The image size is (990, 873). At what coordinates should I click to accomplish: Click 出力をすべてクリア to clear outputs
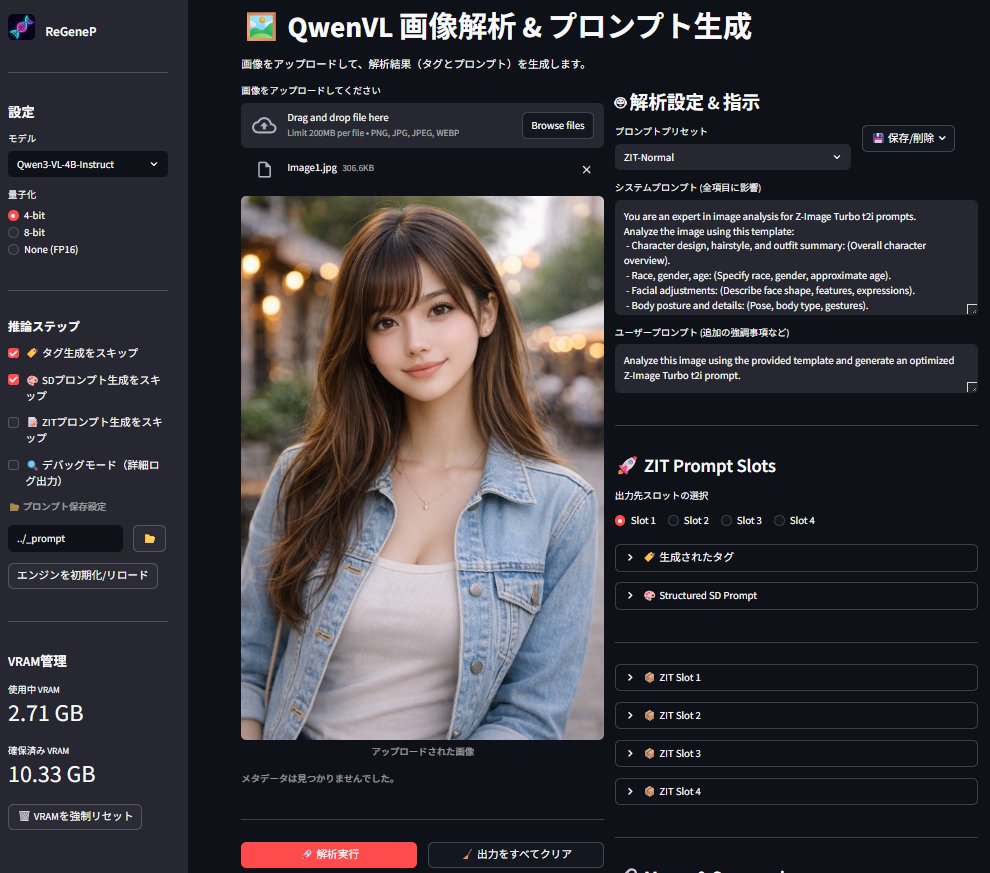pyautogui.click(x=515, y=855)
